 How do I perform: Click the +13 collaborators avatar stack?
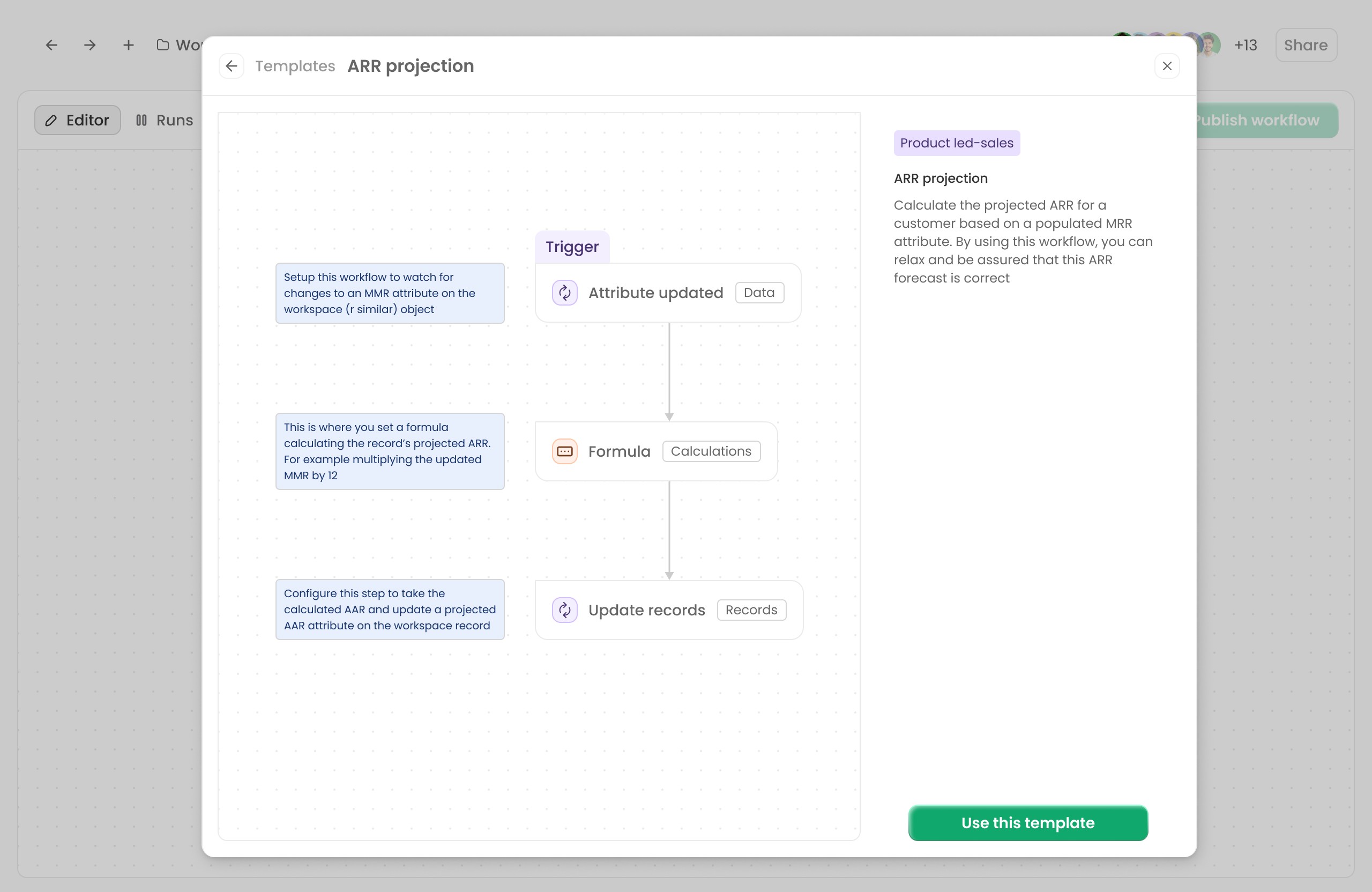pyautogui.click(x=1244, y=44)
